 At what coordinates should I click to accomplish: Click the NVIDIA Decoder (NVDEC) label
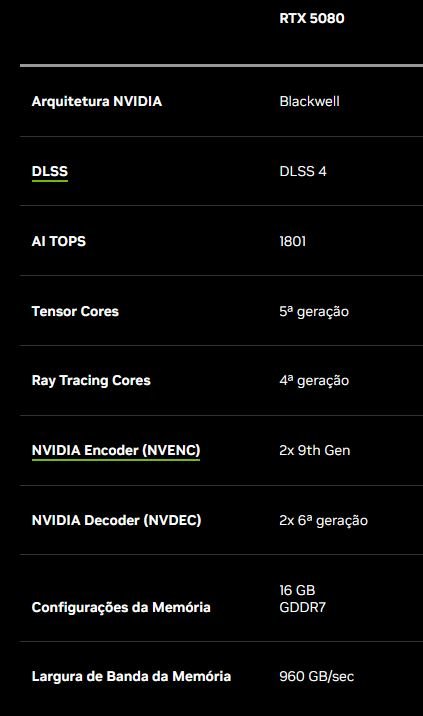tap(116, 520)
